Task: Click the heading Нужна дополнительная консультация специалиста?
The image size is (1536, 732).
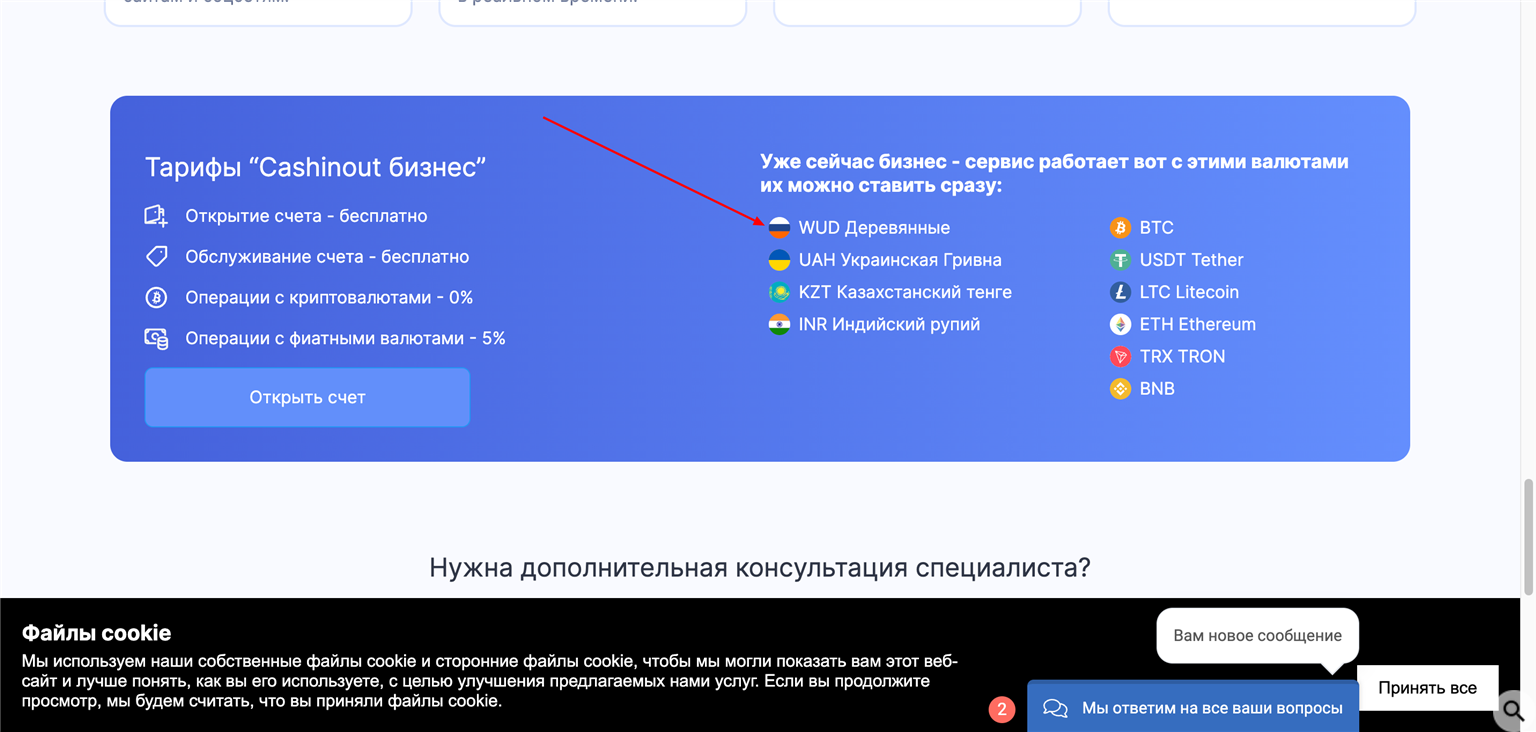Action: (x=760, y=568)
